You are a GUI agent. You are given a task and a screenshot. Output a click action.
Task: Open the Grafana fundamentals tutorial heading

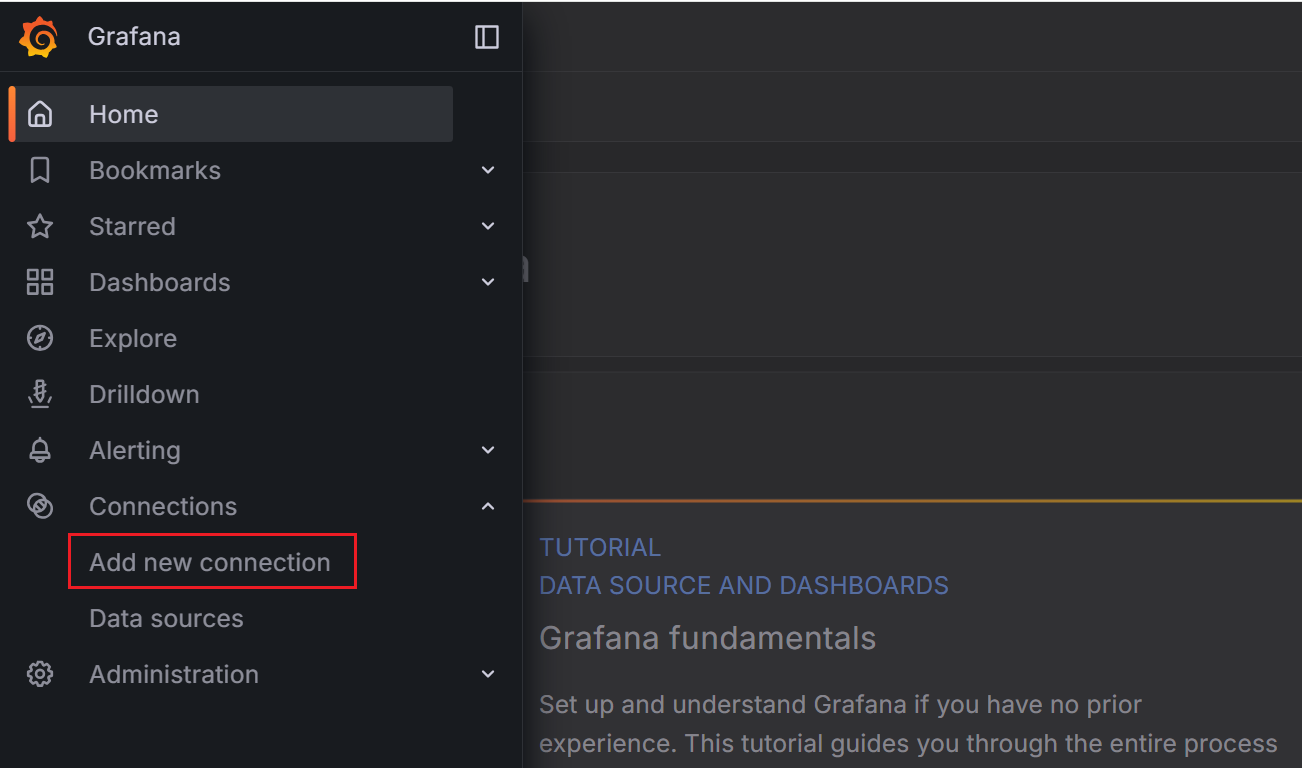(708, 638)
